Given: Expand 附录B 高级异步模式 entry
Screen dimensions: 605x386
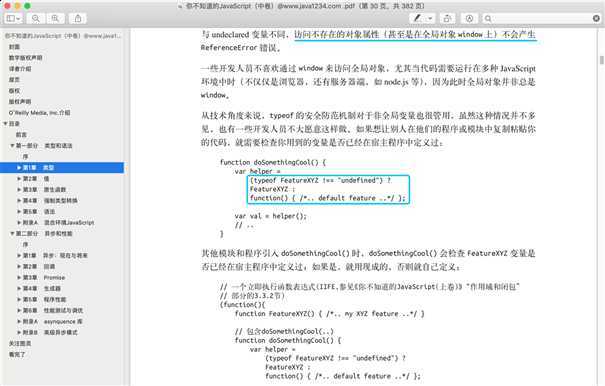Looking at the screenshot, I should pyautogui.click(x=19, y=332).
